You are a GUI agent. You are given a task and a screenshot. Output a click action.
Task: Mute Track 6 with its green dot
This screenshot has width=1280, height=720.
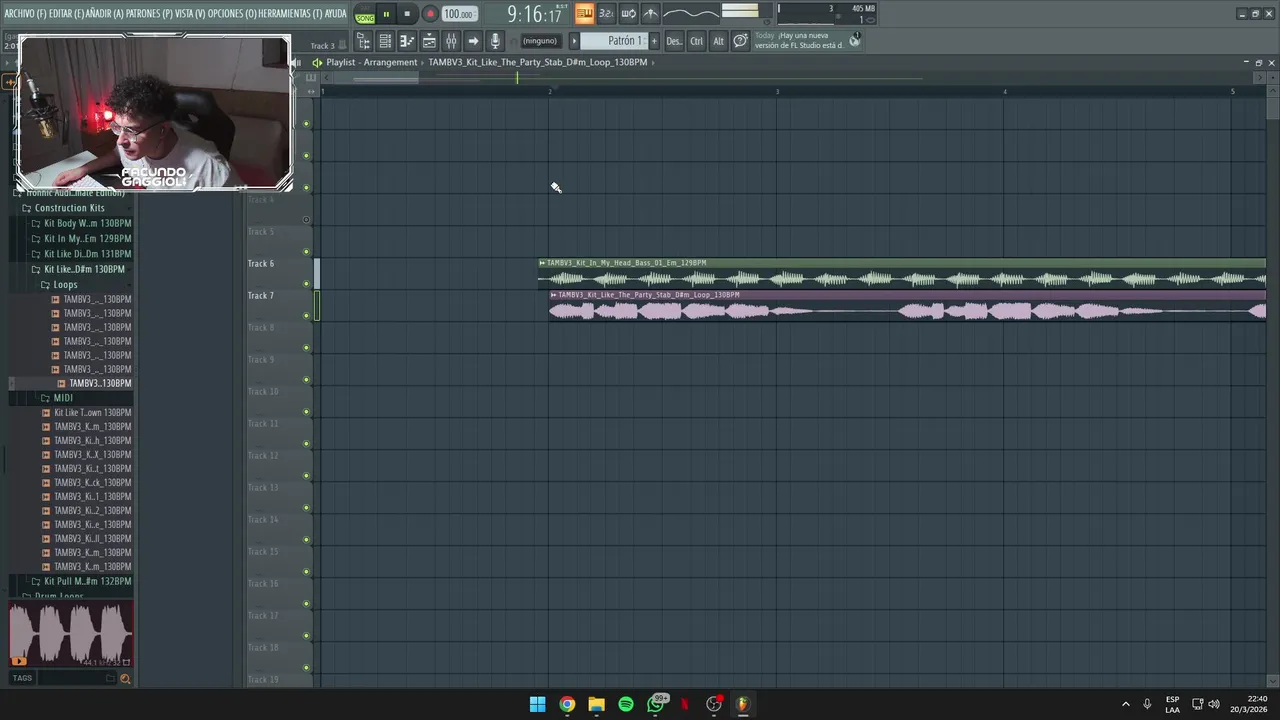pyautogui.click(x=306, y=284)
